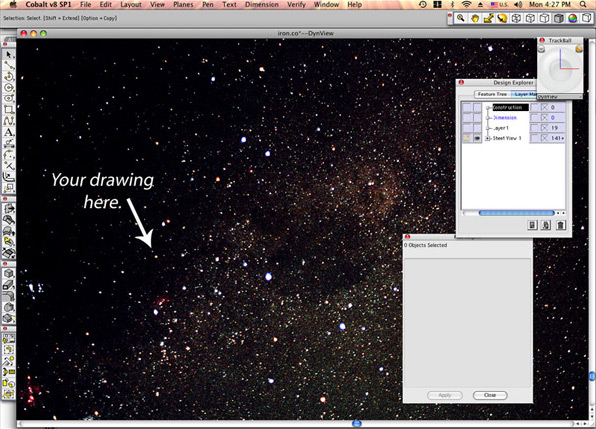Image resolution: width=596 pixels, height=429 pixels.
Task: Select the arrow selection tool in left palette
Action: [8, 55]
